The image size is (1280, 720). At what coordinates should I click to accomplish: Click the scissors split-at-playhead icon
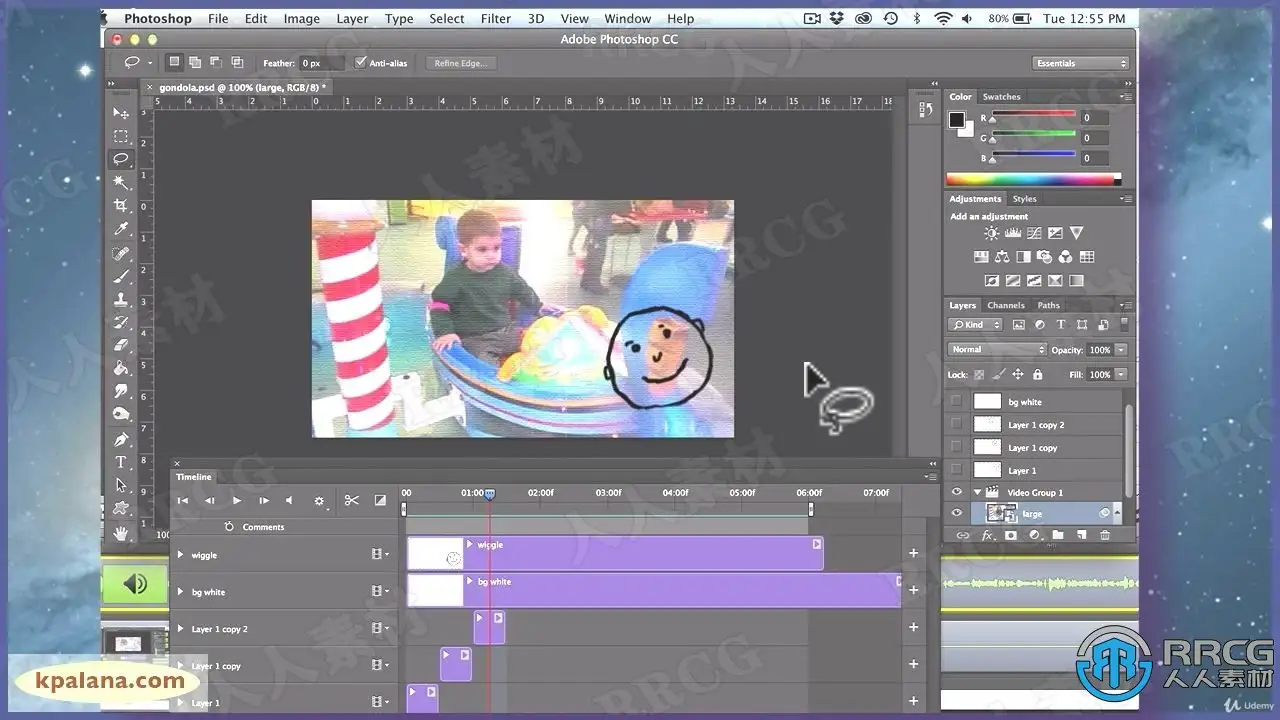pos(351,500)
